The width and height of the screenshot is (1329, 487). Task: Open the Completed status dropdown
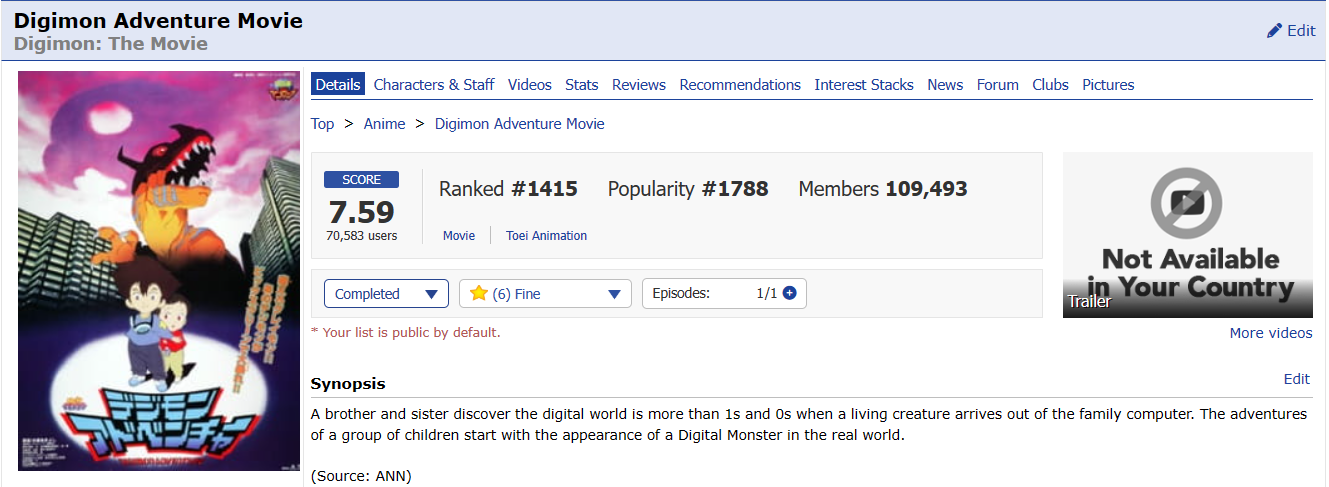pyautogui.click(x=386, y=294)
